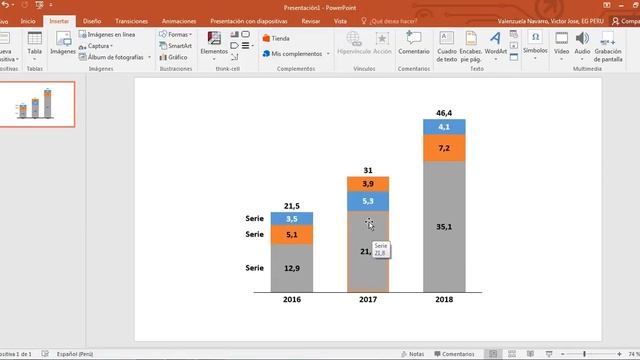Open the Inicio ribbon tab

point(28,21)
